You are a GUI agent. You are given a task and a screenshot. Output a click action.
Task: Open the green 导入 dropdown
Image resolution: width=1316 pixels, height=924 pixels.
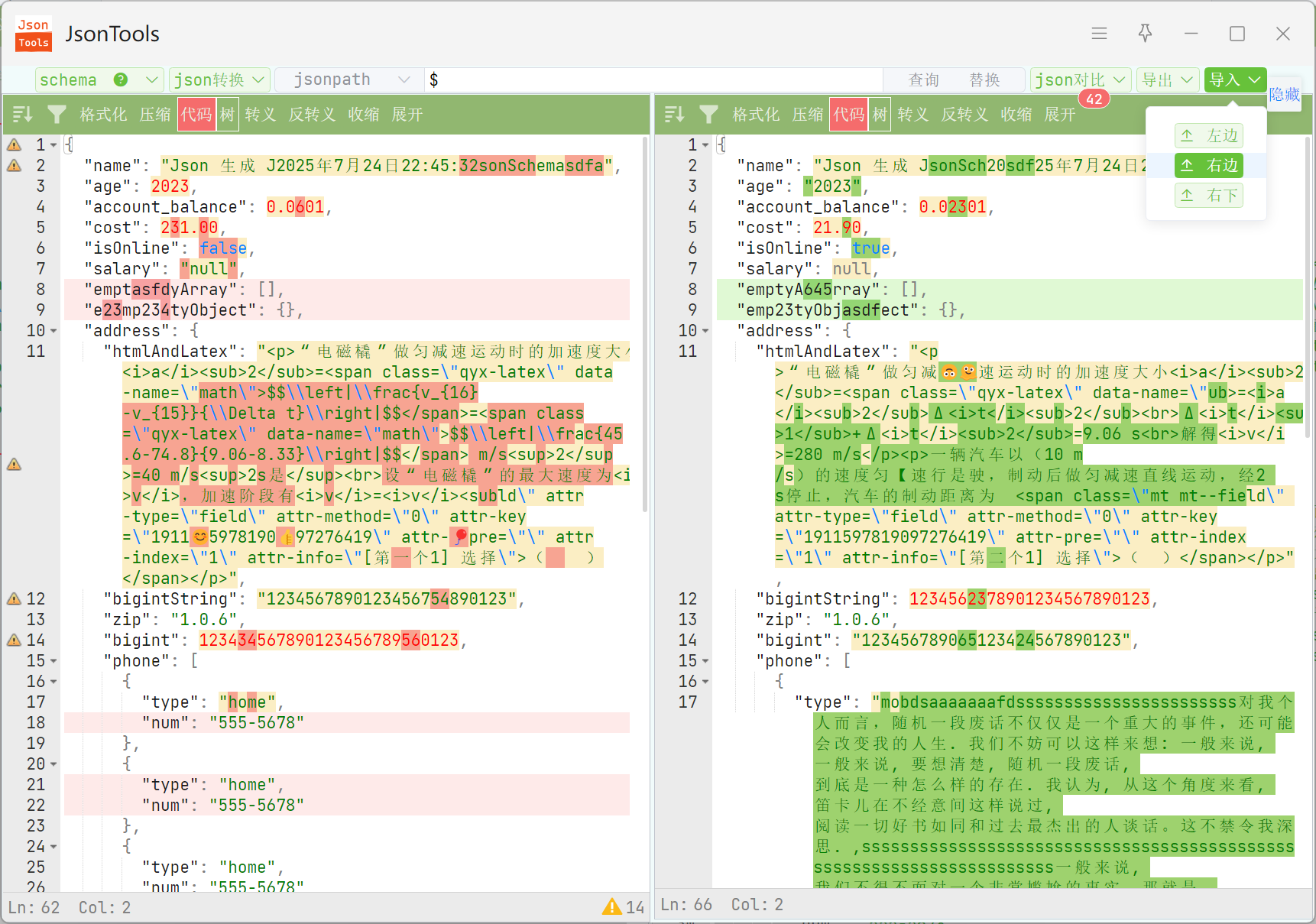tap(1235, 79)
